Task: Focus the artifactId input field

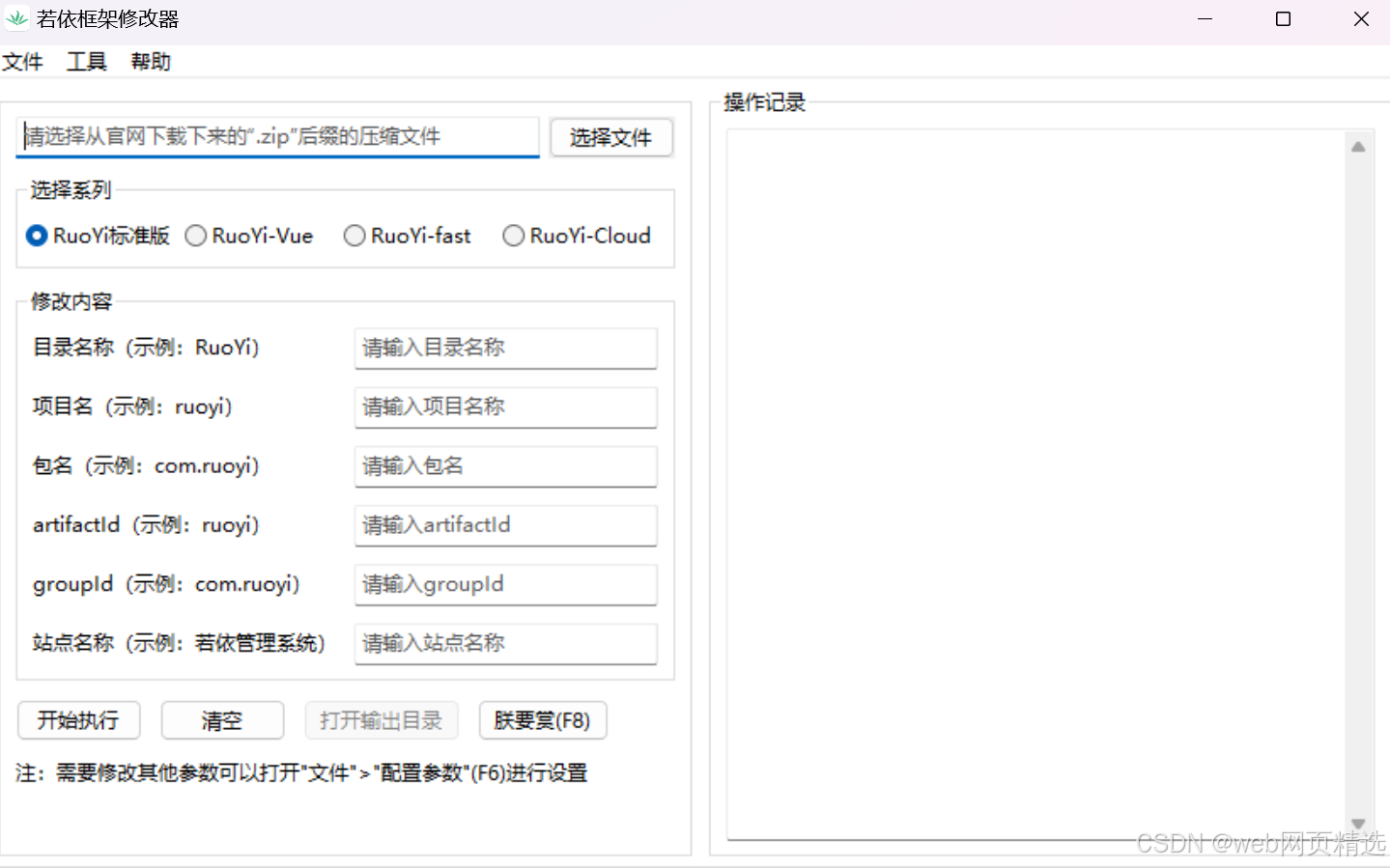Action: (x=506, y=525)
